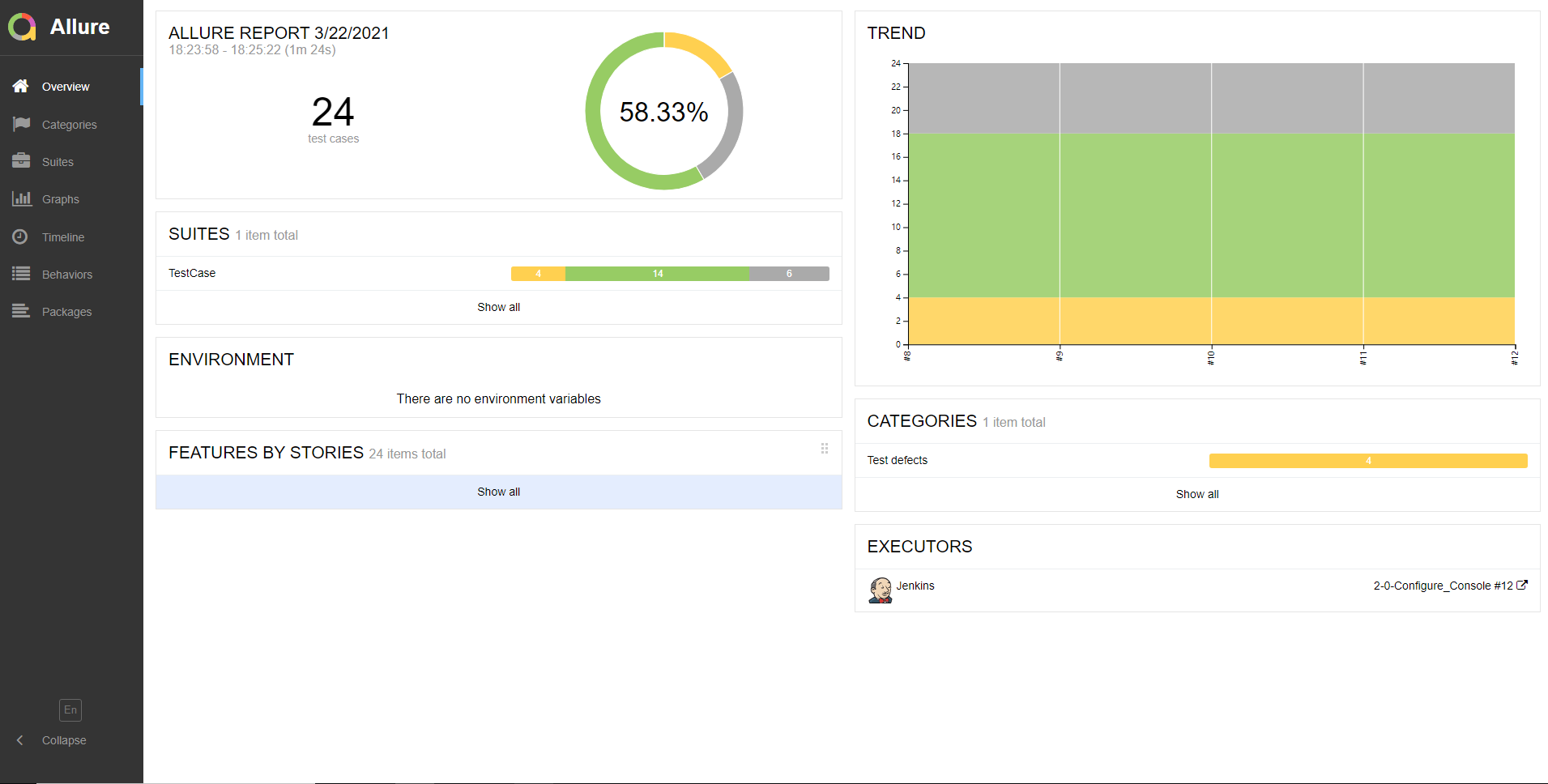Screen dimensions: 1548x784
Task: Select the Overview home icon in sidebar
Action: tap(21, 87)
